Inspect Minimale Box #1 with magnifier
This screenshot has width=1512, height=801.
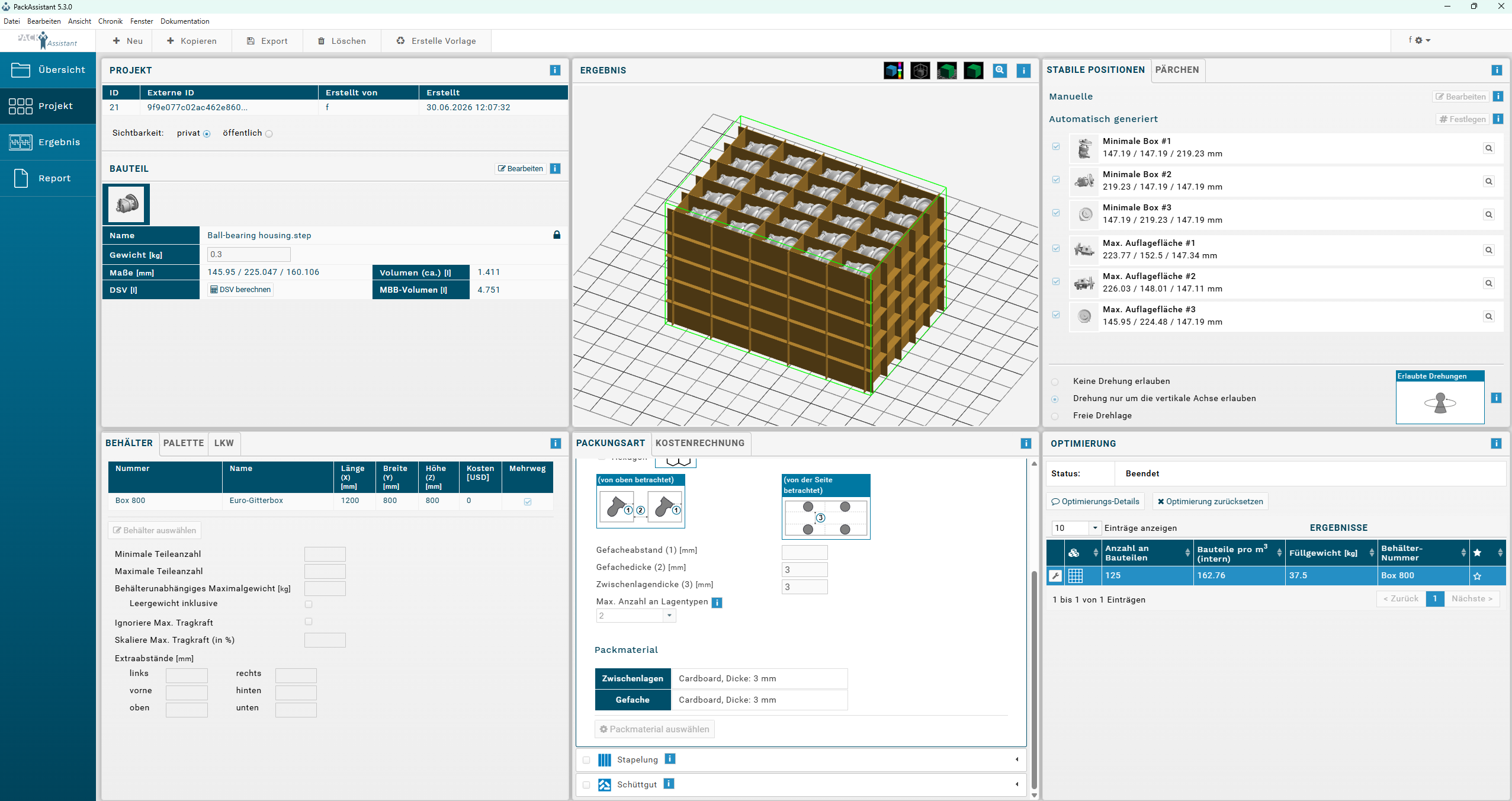tap(1488, 148)
